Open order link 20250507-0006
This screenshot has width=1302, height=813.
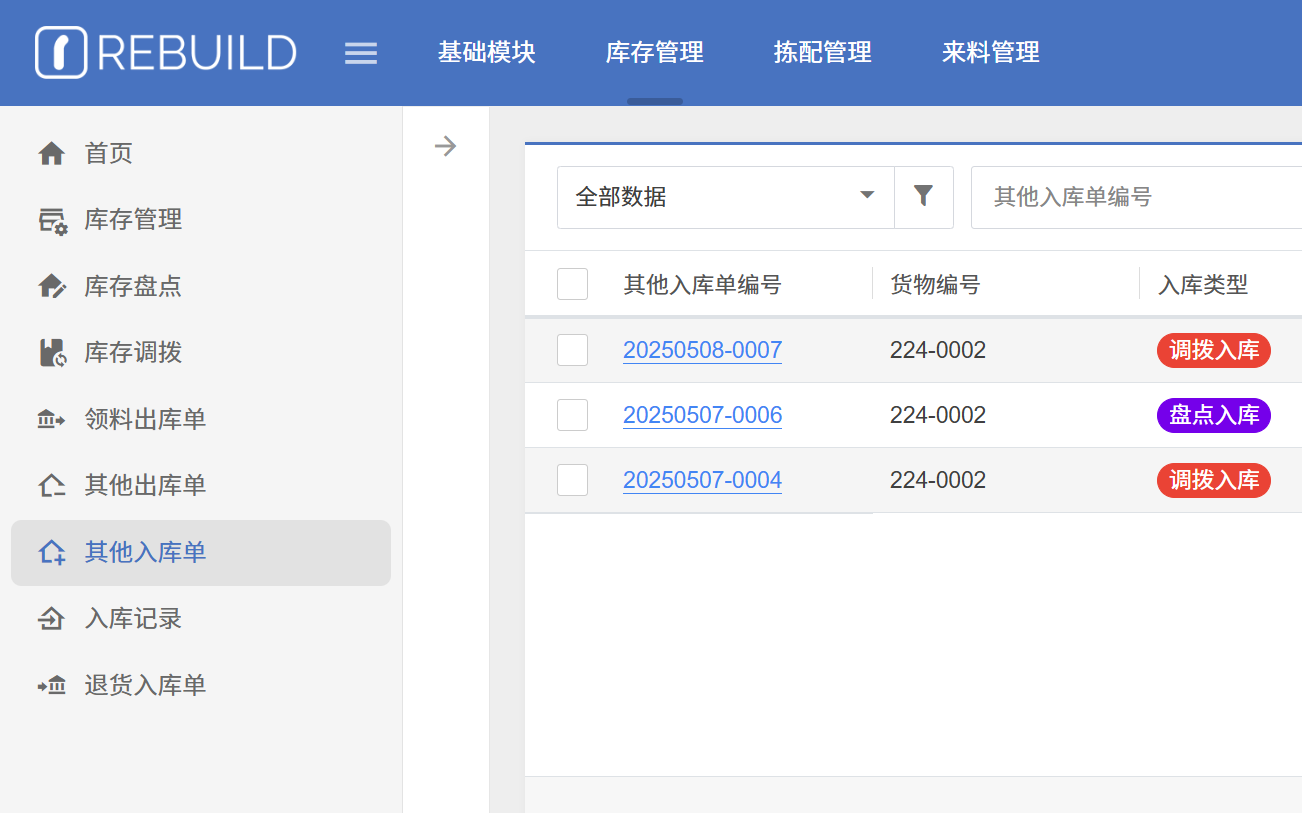pyautogui.click(x=702, y=415)
